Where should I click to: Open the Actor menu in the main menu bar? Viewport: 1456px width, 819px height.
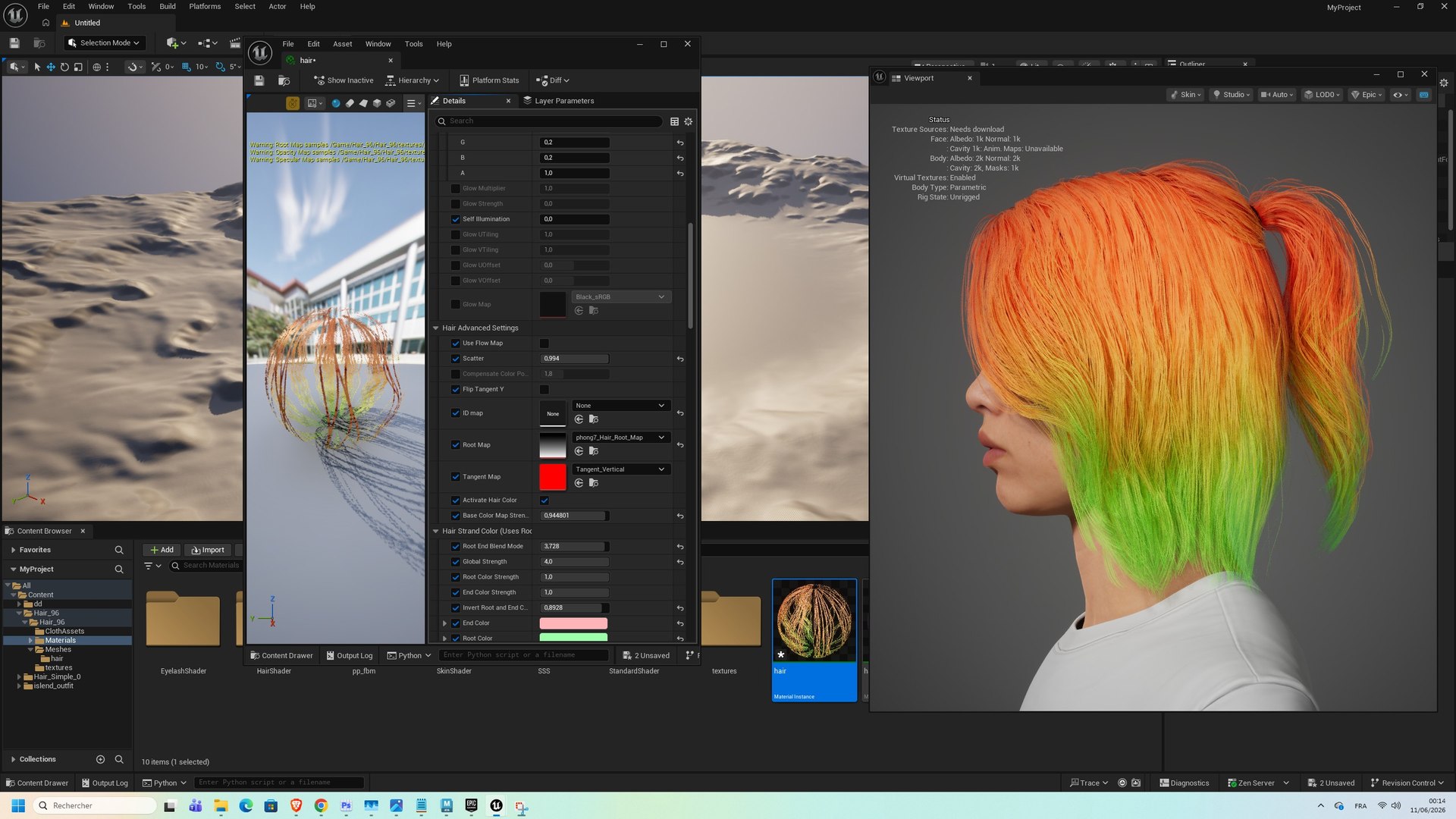(x=278, y=6)
